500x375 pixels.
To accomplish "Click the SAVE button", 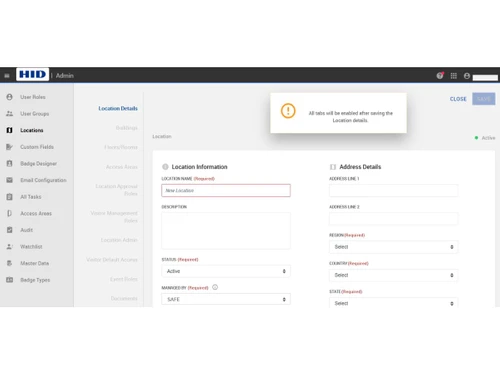I will tap(484, 99).
